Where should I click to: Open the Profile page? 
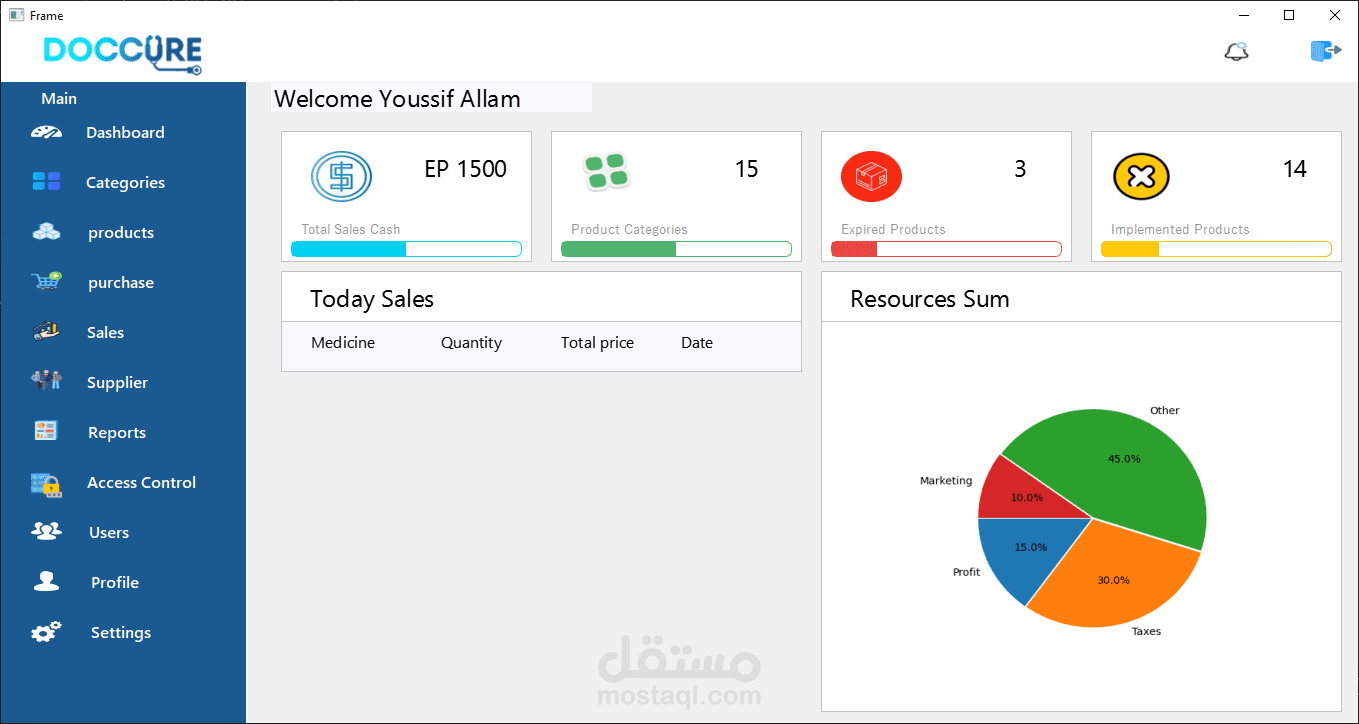115,583
